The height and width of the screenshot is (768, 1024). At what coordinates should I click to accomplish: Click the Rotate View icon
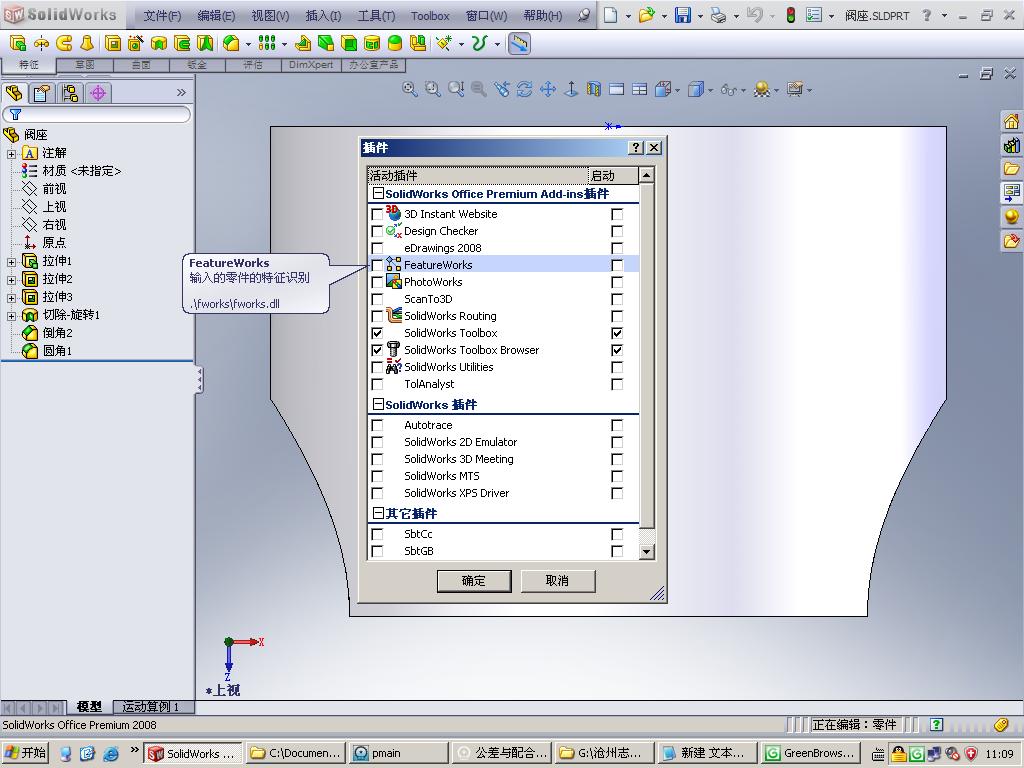(x=524, y=89)
